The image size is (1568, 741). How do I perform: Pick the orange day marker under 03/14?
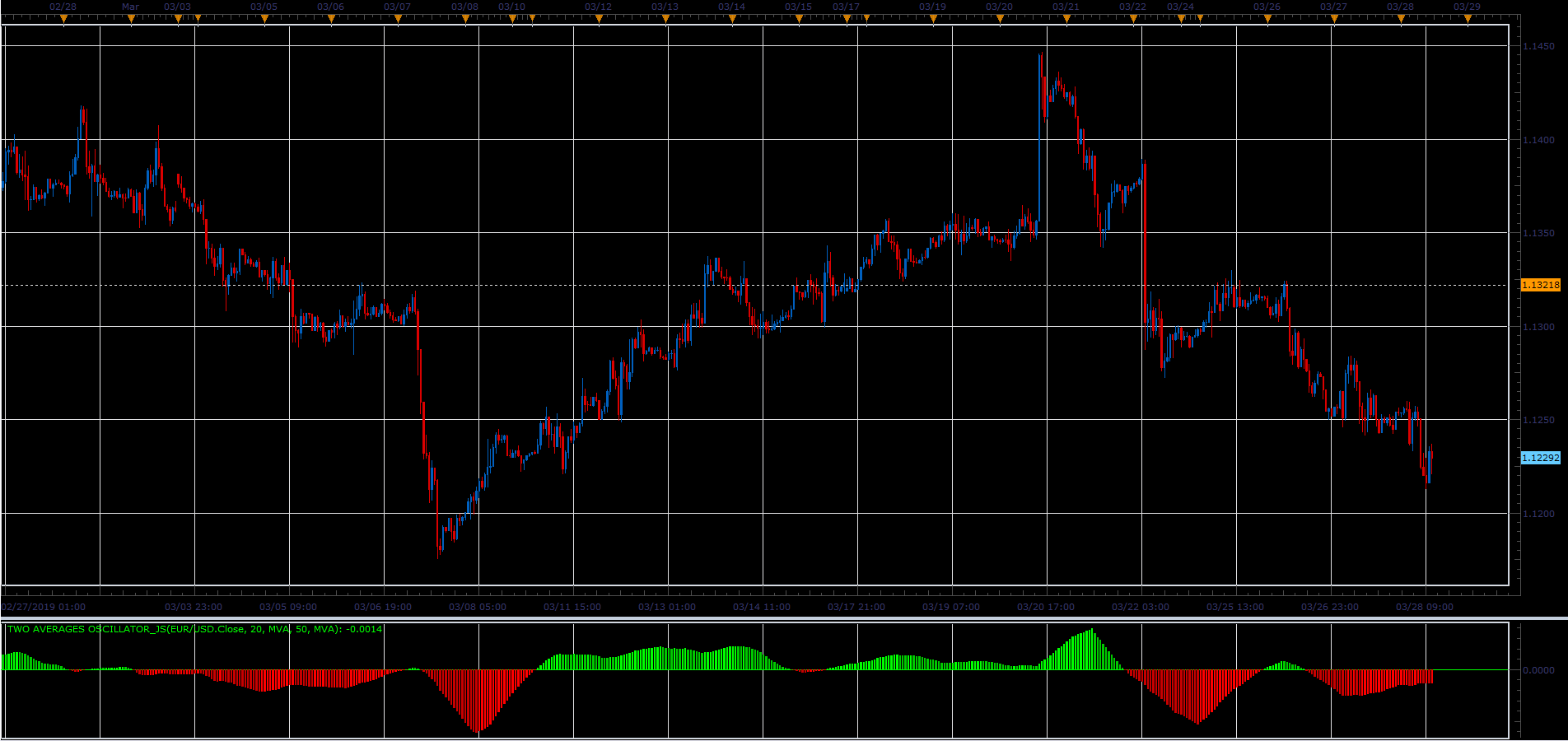coord(732,19)
